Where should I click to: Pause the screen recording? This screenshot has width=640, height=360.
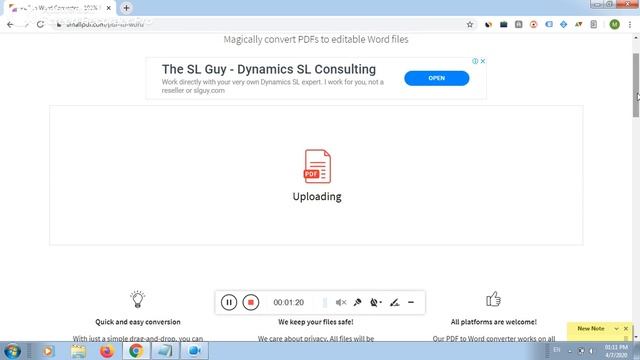click(229, 302)
